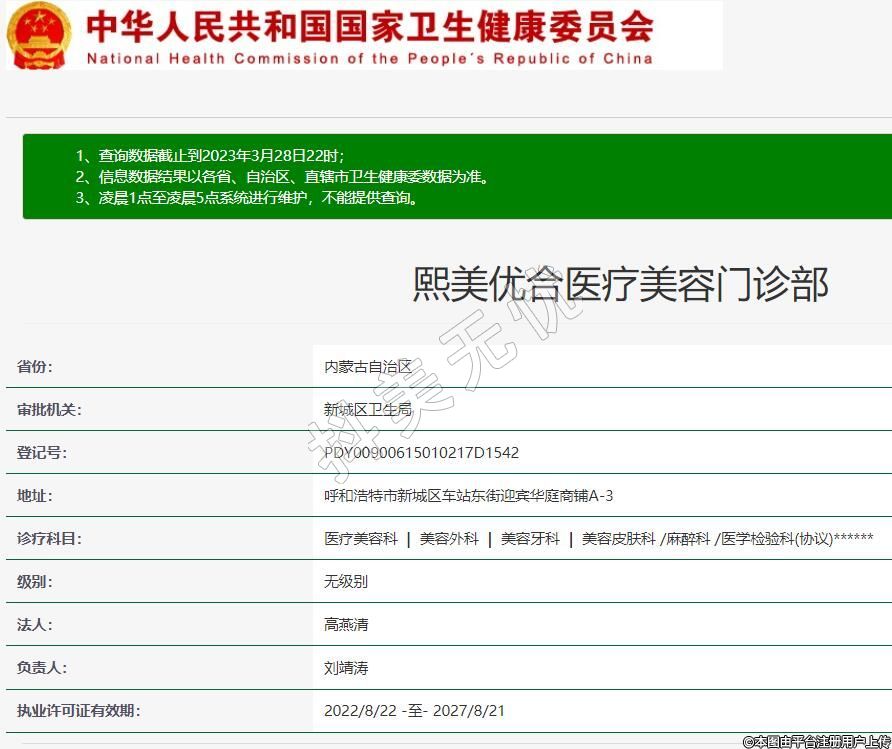Click the clinic name heading 熙美优合医疗美容门诊部
The image size is (892, 749).
(x=620, y=284)
